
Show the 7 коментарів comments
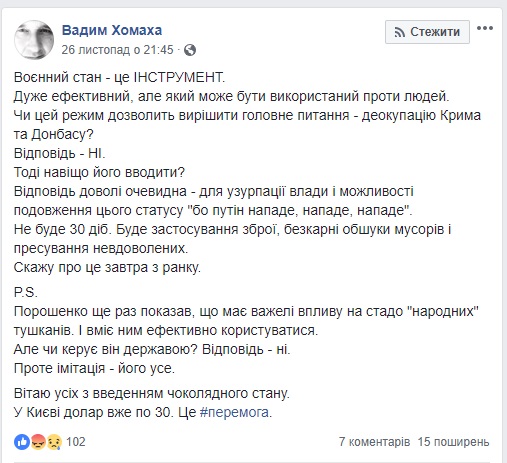374,442
